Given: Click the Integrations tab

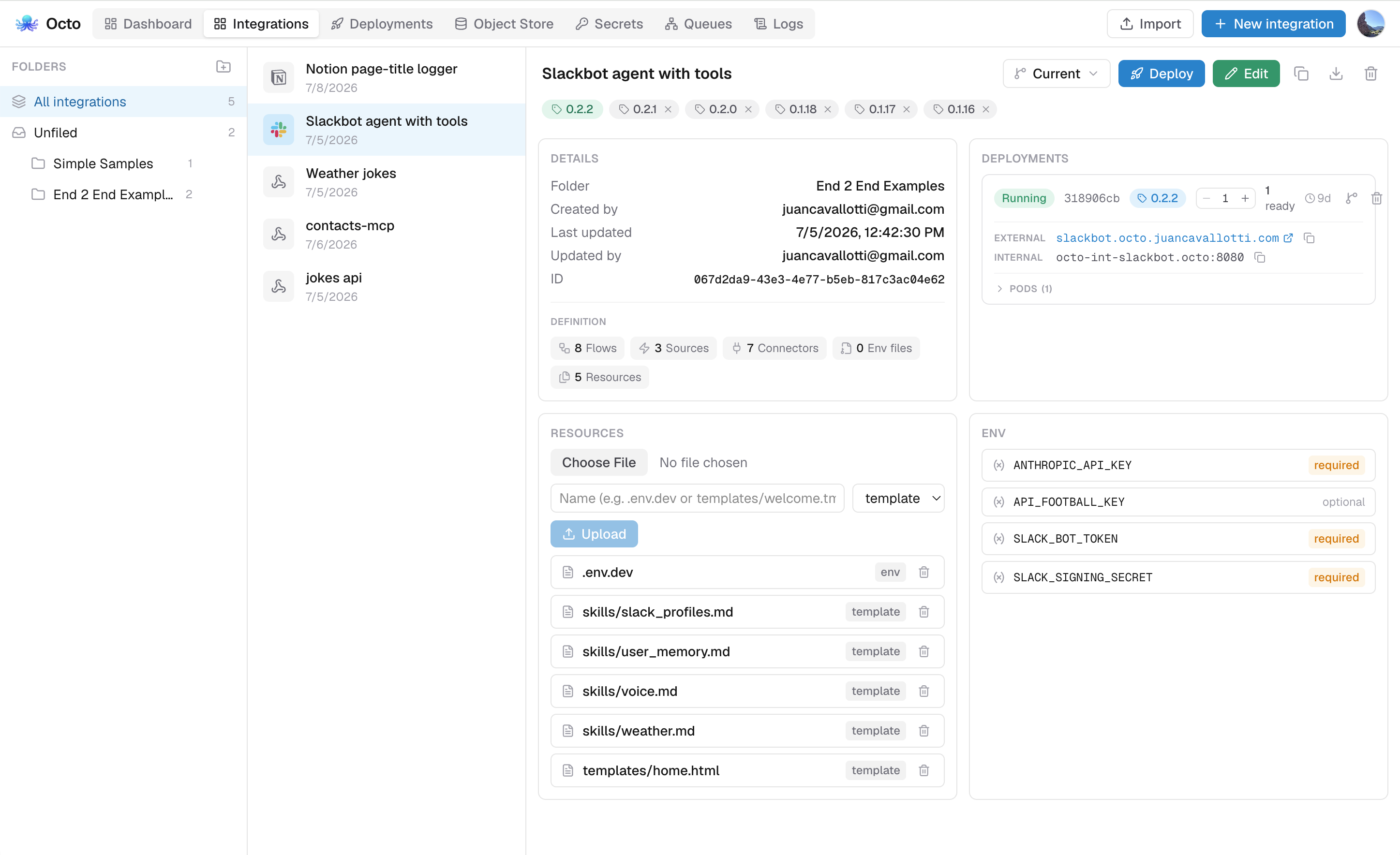Looking at the screenshot, I should click(261, 24).
